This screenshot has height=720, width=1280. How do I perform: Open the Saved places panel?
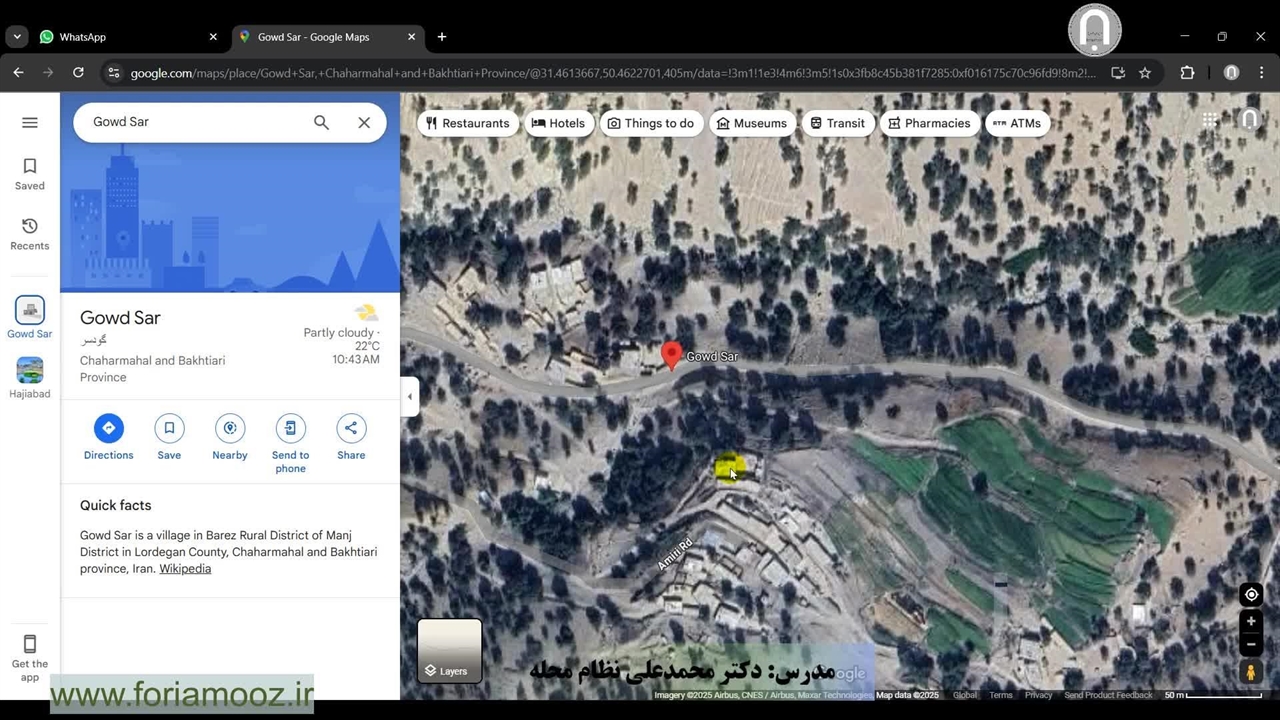pyautogui.click(x=30, y=173)
